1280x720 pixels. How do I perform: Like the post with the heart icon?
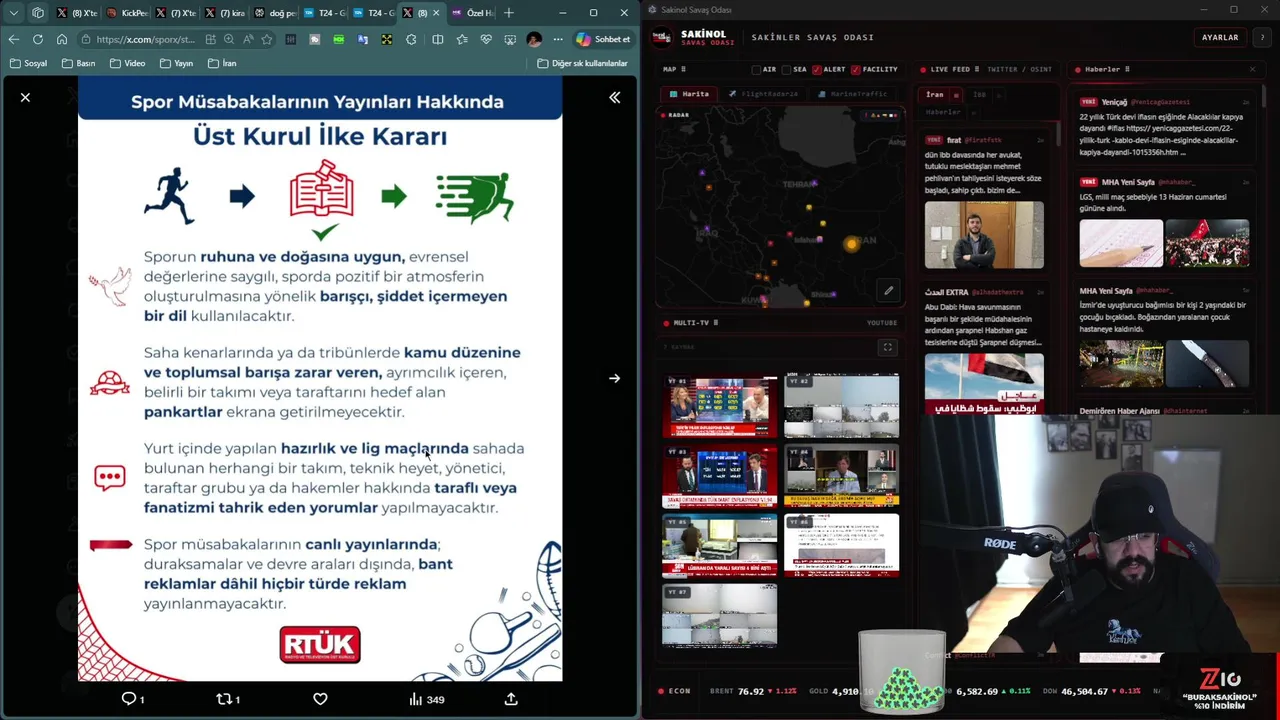point(320,699)
